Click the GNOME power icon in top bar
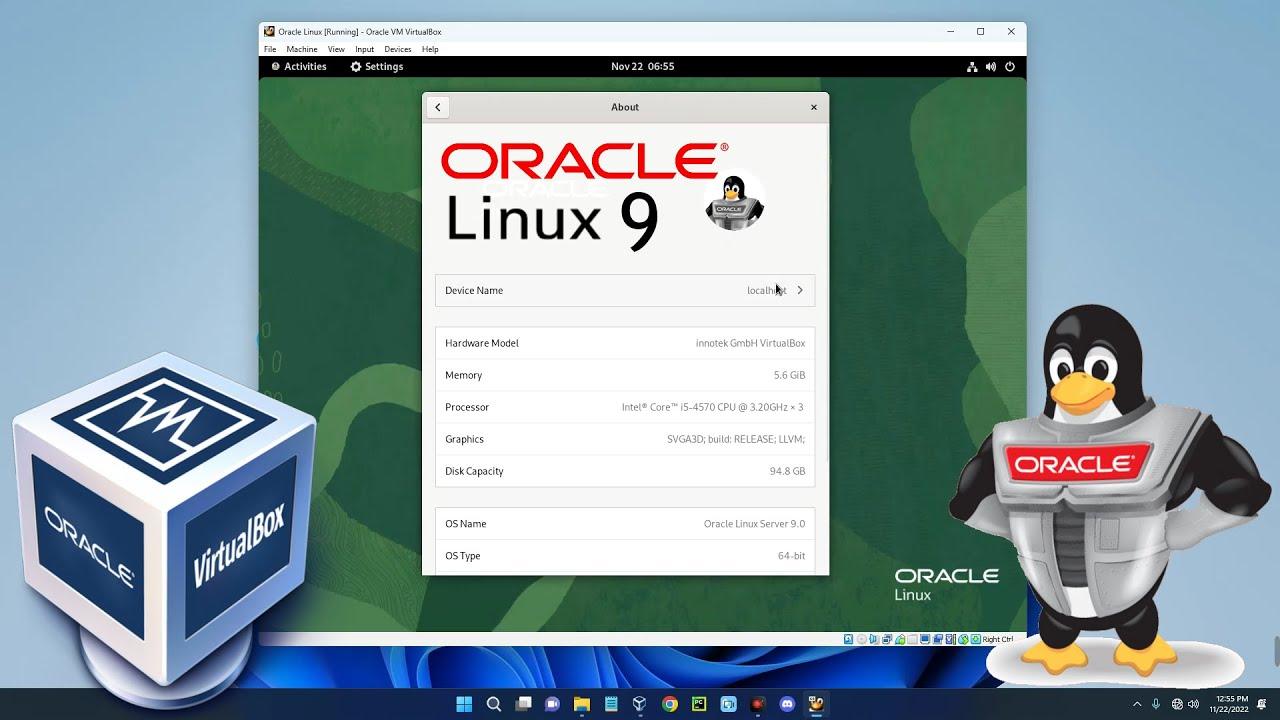This screenshot has width=1280, height=720. tap(1010, 67)
